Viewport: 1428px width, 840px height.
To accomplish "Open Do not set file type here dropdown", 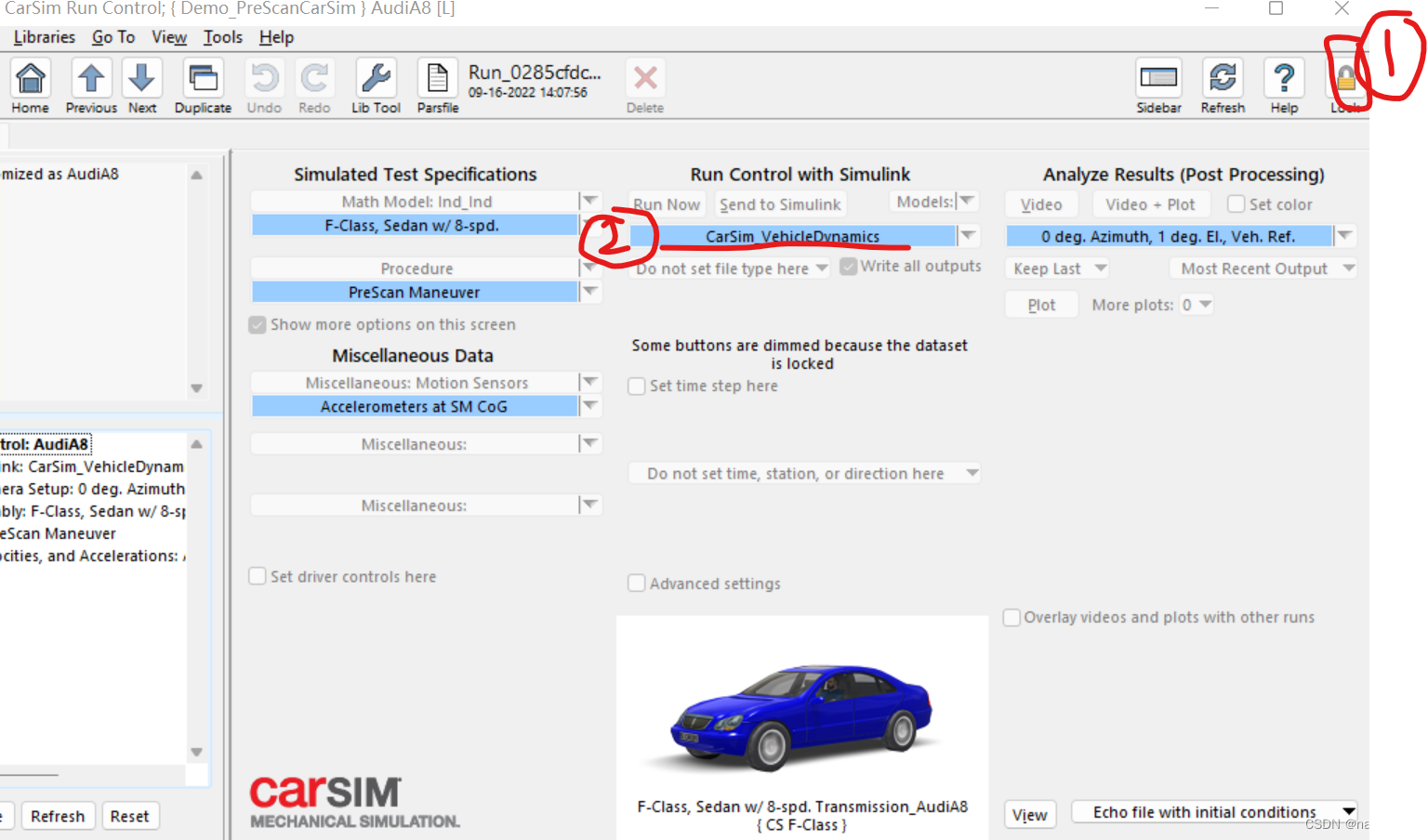I will coord(732,269).
